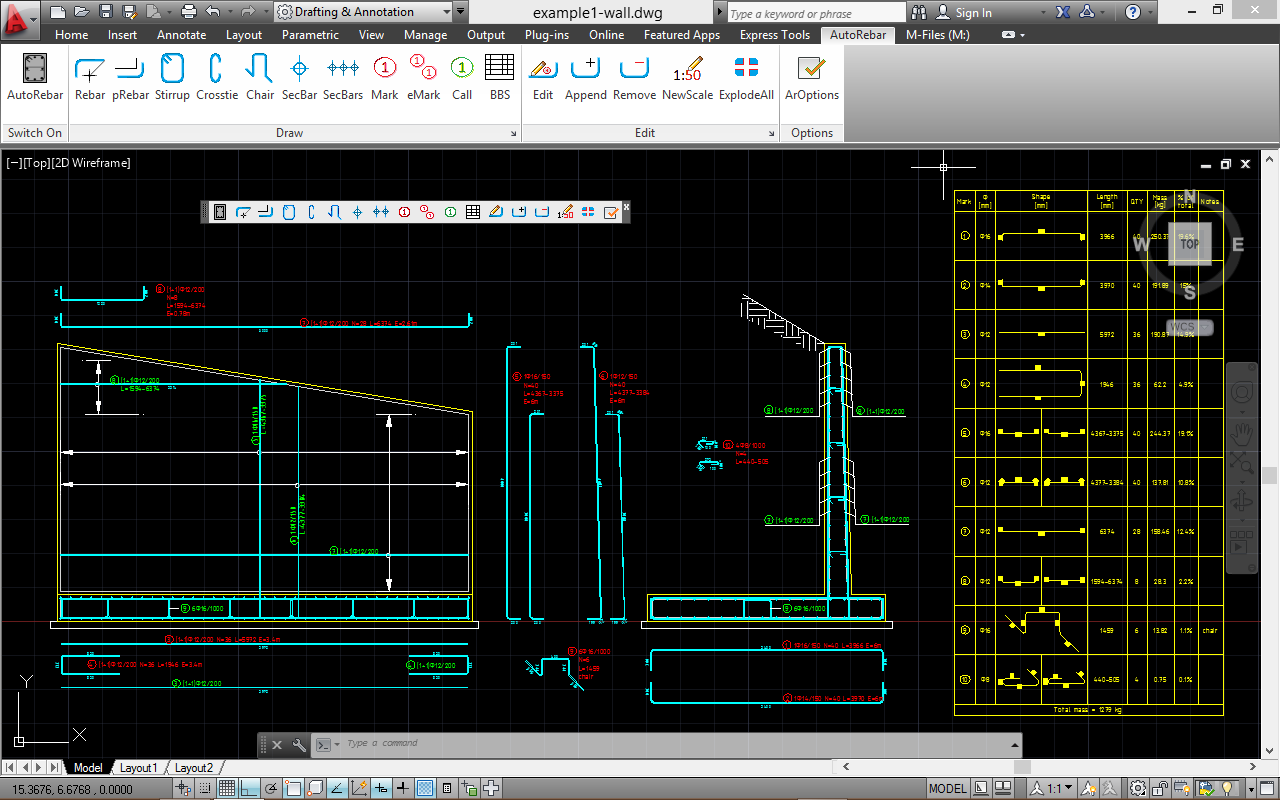
Task: Click the MODEL space button in status bar
Action: pos(947,789)
